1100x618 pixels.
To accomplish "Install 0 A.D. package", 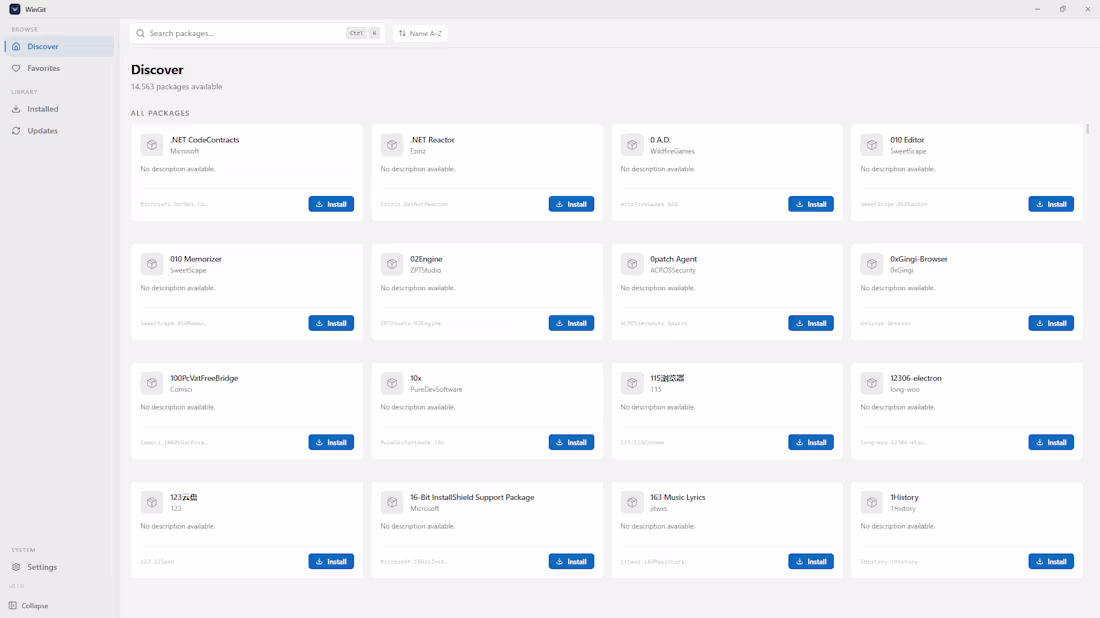I will tap(811, 204).
